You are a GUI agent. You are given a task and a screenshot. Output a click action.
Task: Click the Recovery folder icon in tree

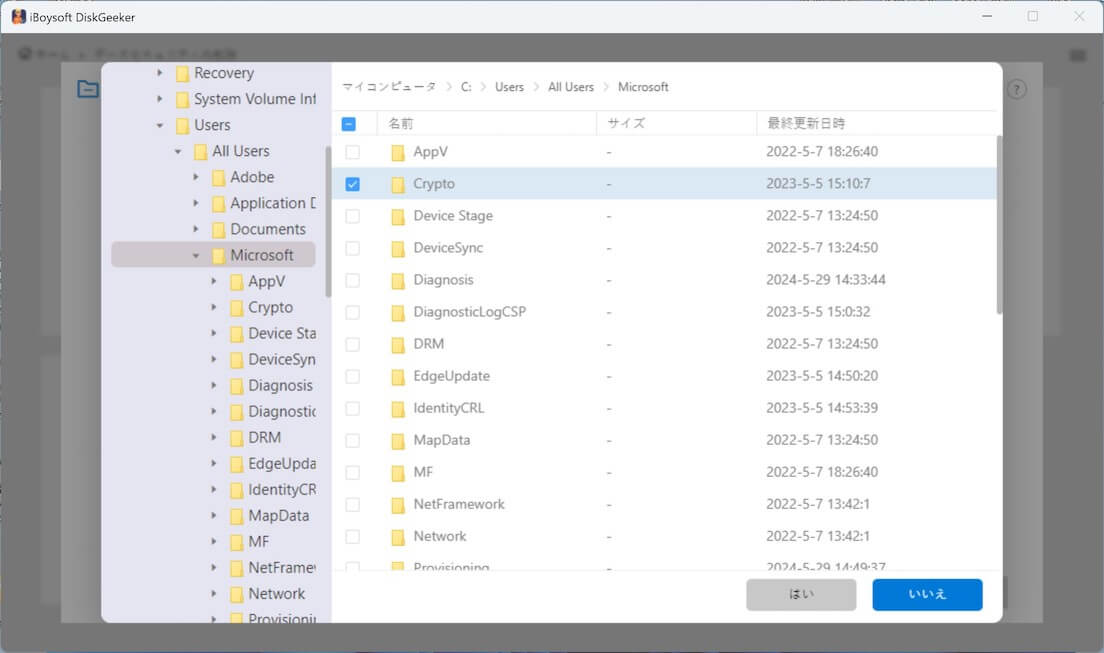(x=182, y=73)
